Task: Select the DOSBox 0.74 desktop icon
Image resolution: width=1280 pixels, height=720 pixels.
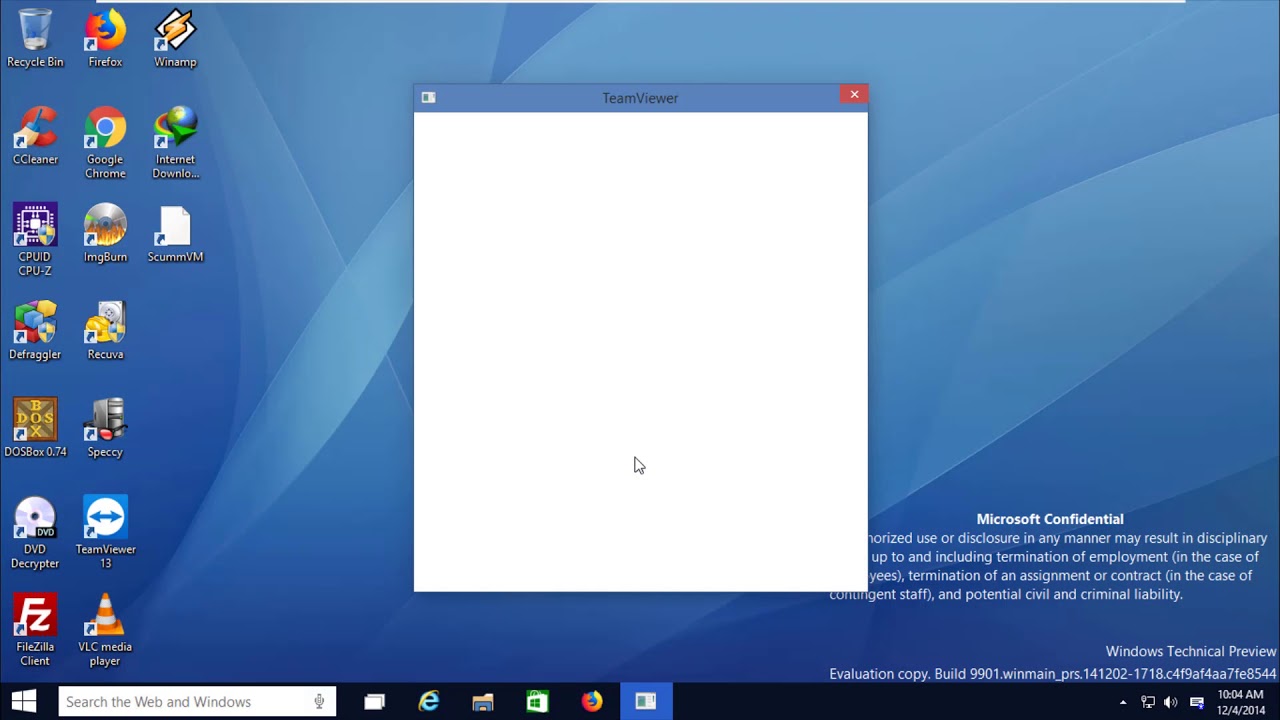Action: (35, 428)
